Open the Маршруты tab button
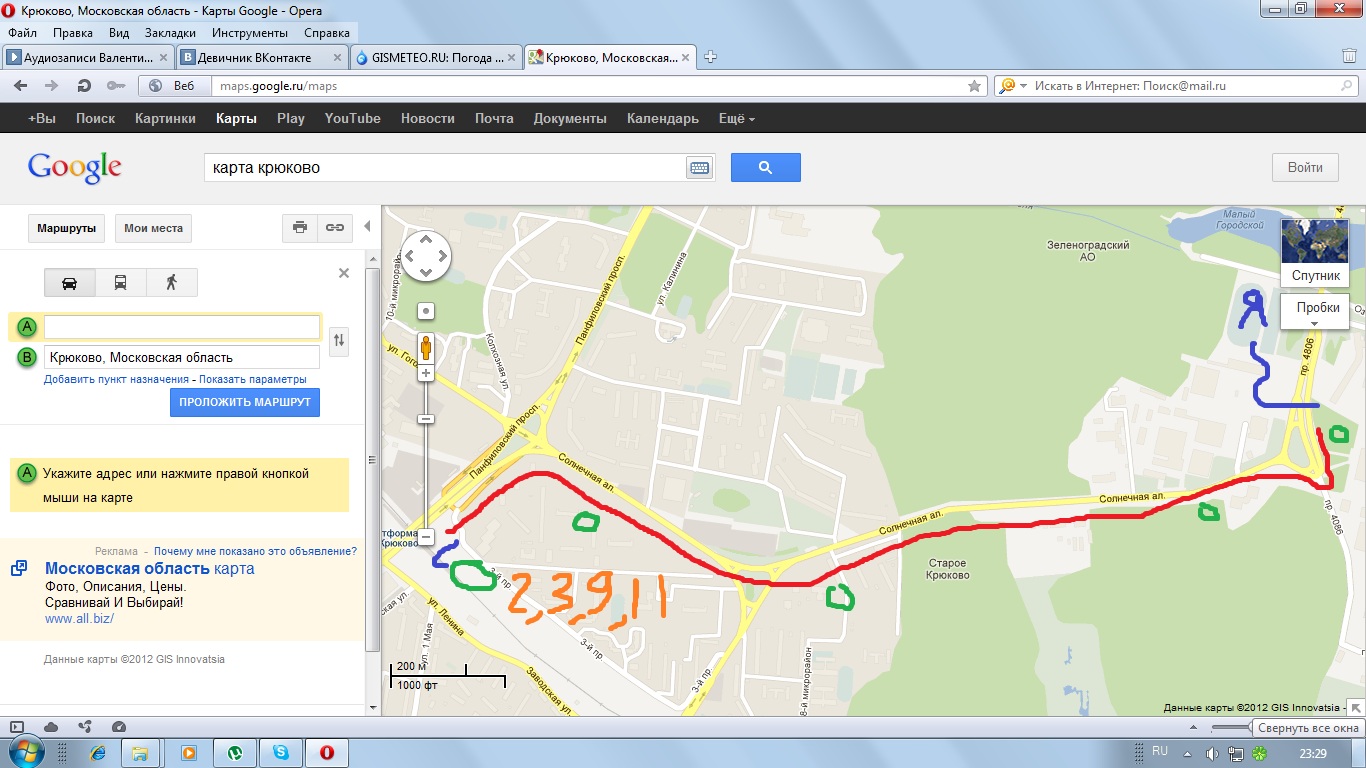1366x768 pixels. [67, 228]
